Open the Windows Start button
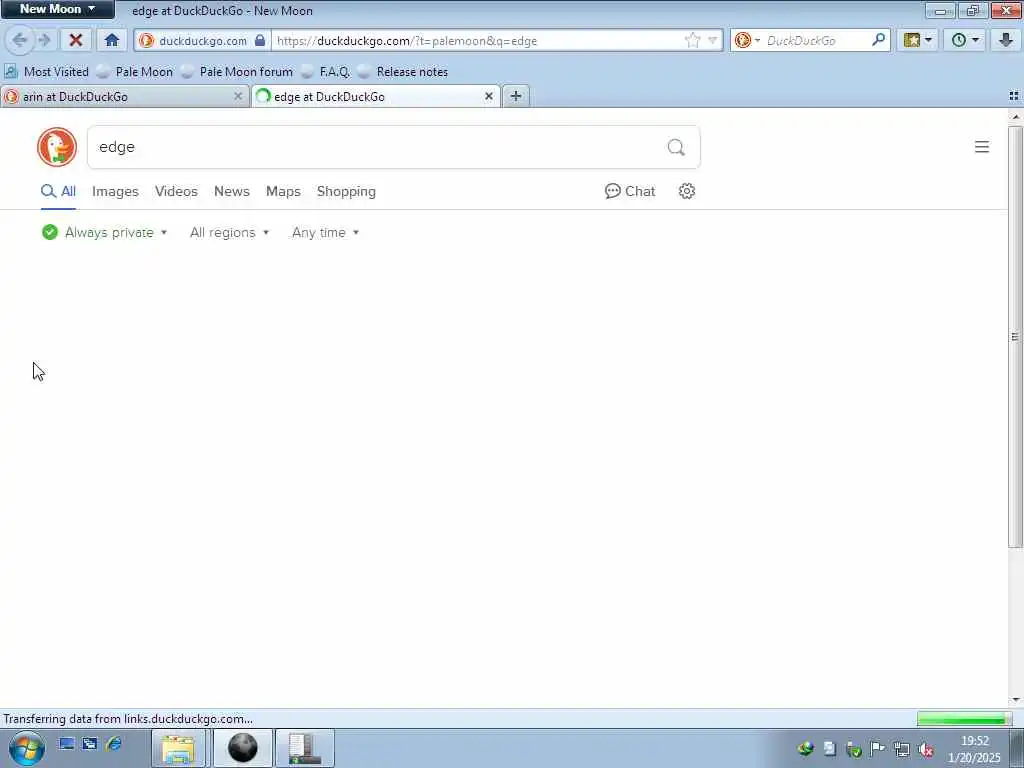This screenshot has width=1024, height=768. click(x=26, y=748)
